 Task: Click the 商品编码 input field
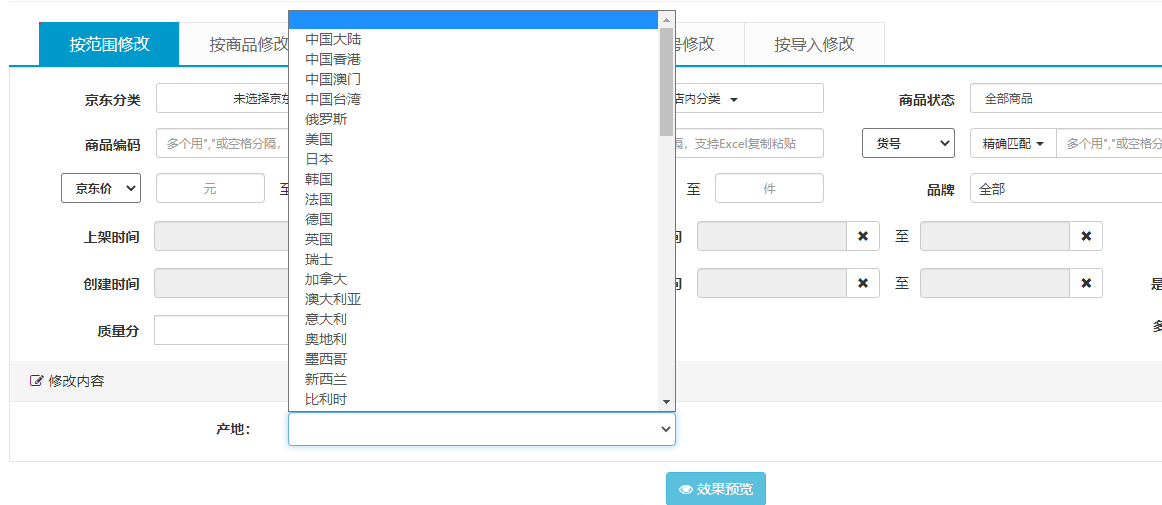222,143
